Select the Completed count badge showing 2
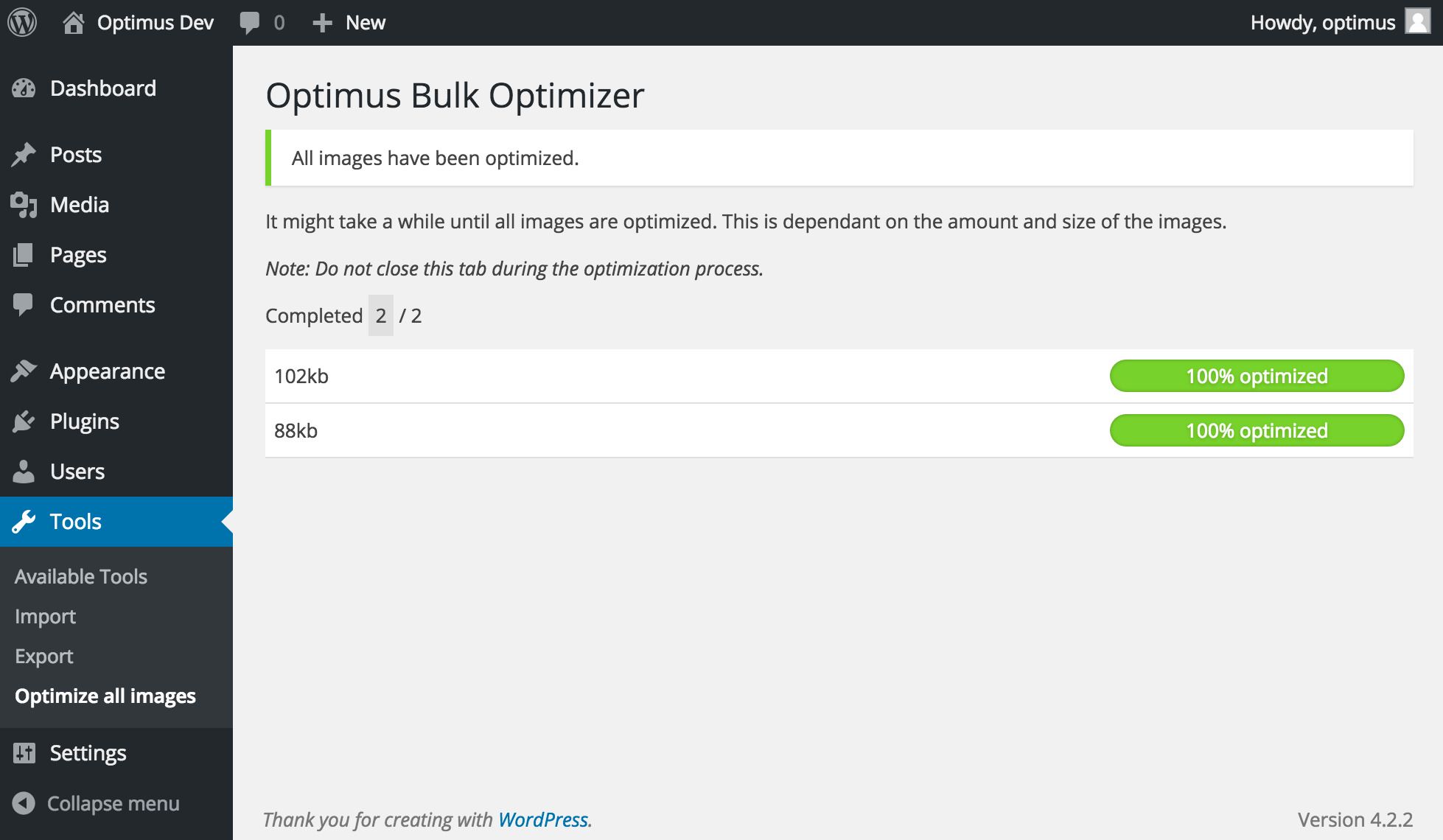 (x=380, y=315)
